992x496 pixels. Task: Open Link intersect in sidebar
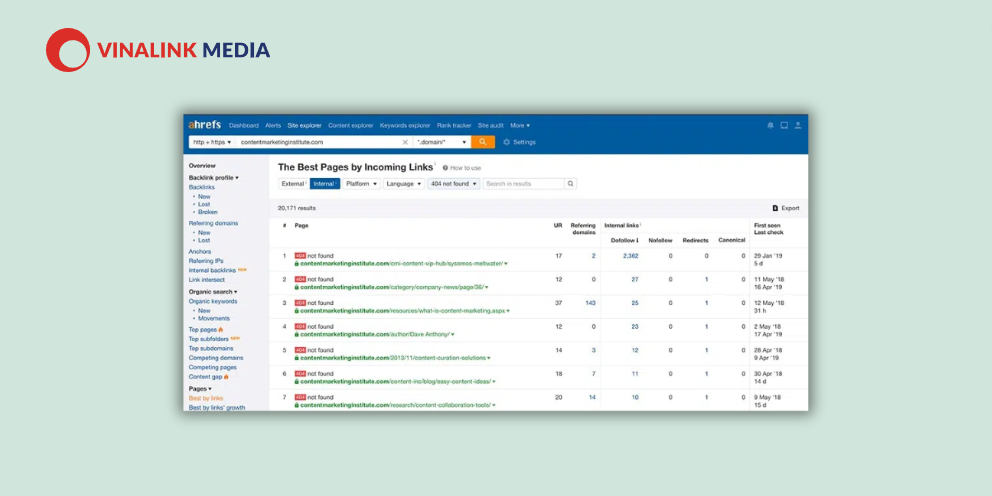pos(206,280)
